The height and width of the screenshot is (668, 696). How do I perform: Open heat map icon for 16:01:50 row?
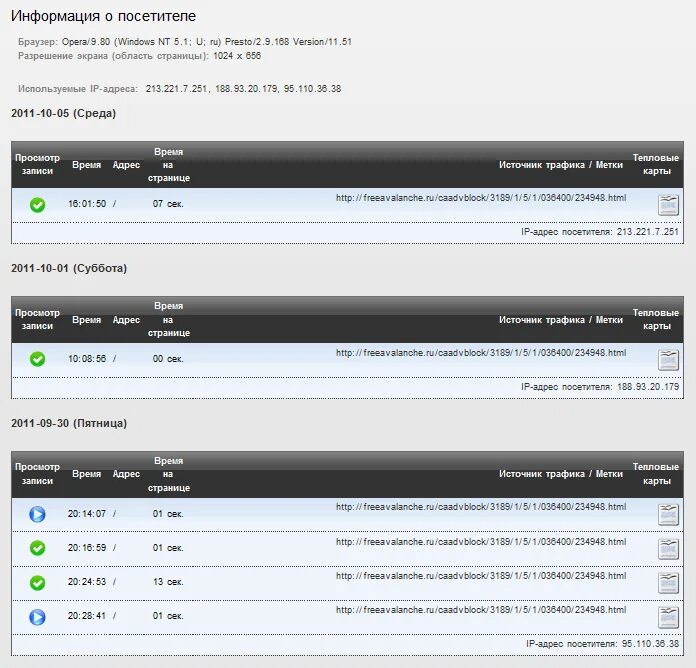pyautogui.click(x=668, y=205)
